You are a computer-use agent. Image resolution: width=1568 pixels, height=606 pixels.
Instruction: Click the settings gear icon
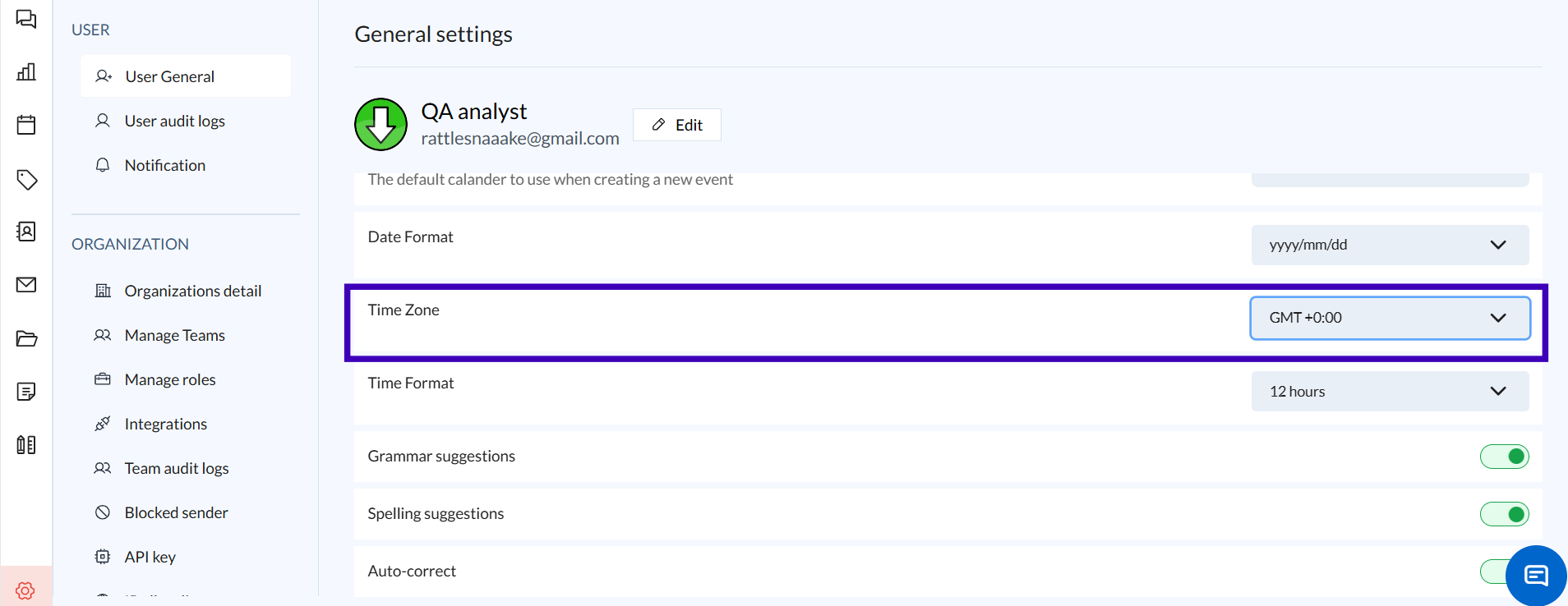(x=25, y=590)
